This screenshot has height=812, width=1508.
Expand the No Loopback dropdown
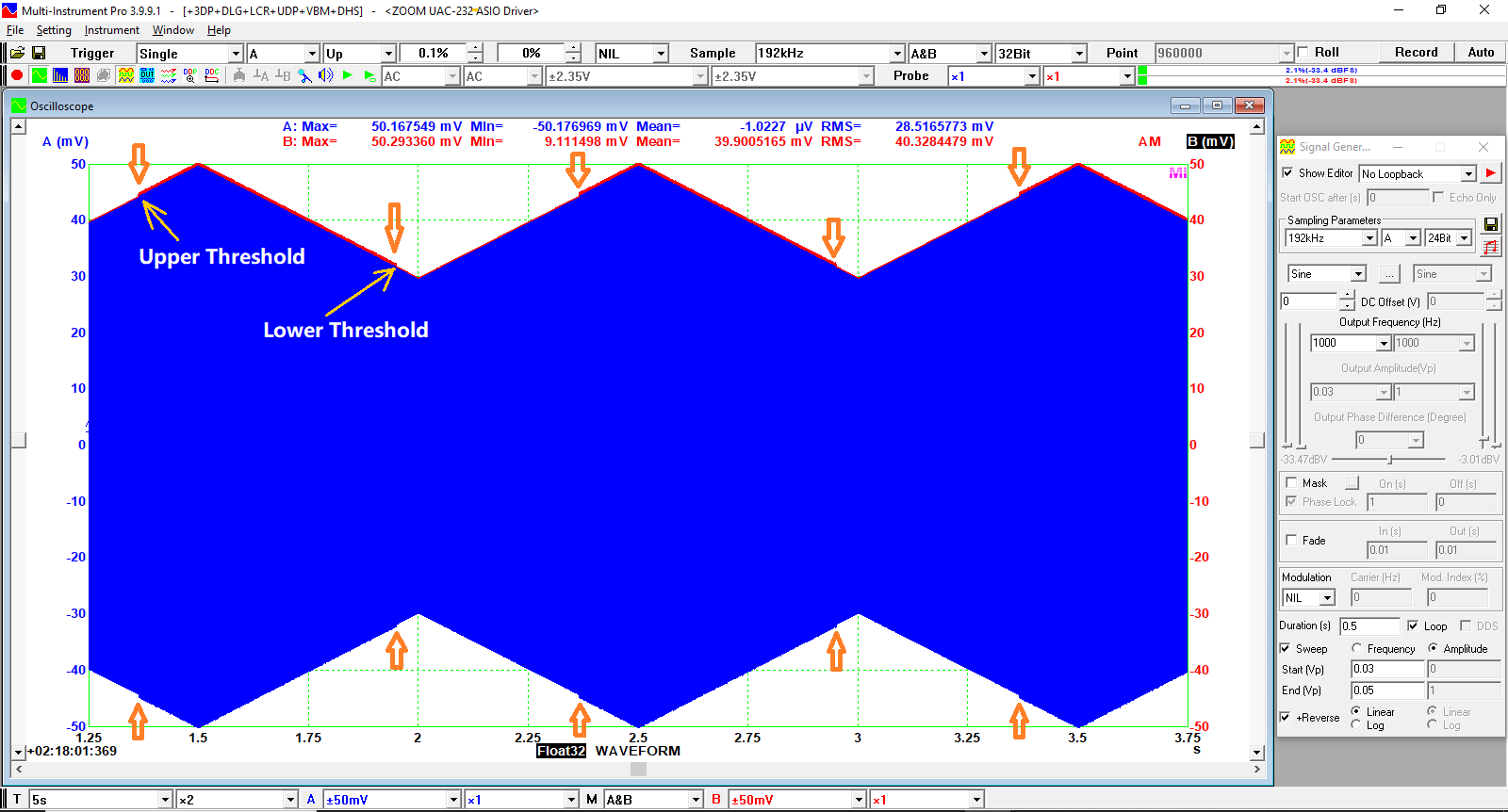1468,174
